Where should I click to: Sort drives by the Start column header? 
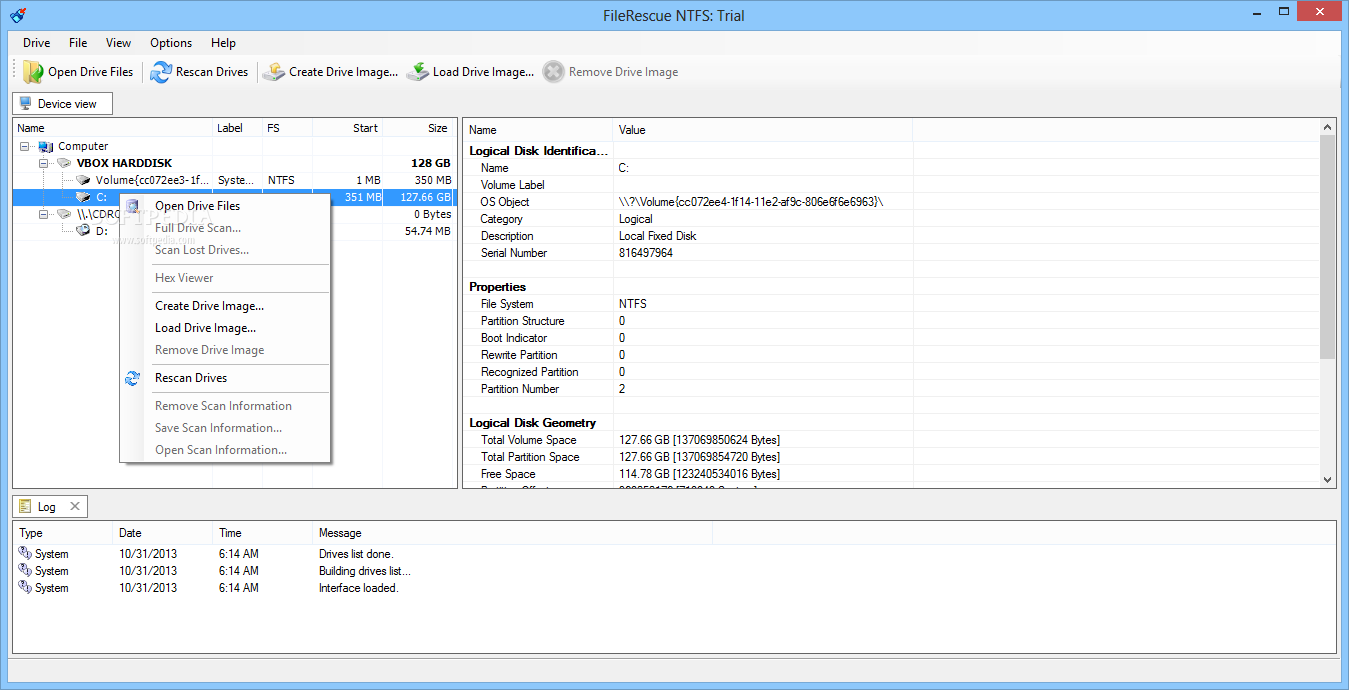(347, 128)
